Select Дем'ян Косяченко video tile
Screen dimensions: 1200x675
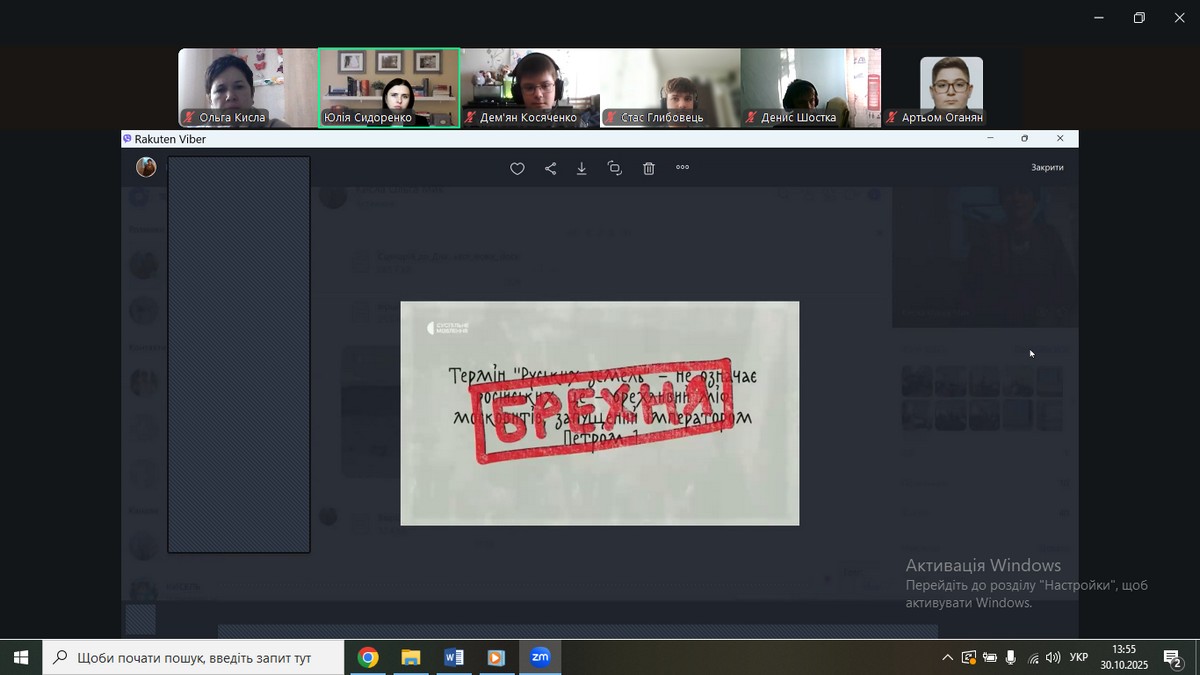[x=530, y=87]
